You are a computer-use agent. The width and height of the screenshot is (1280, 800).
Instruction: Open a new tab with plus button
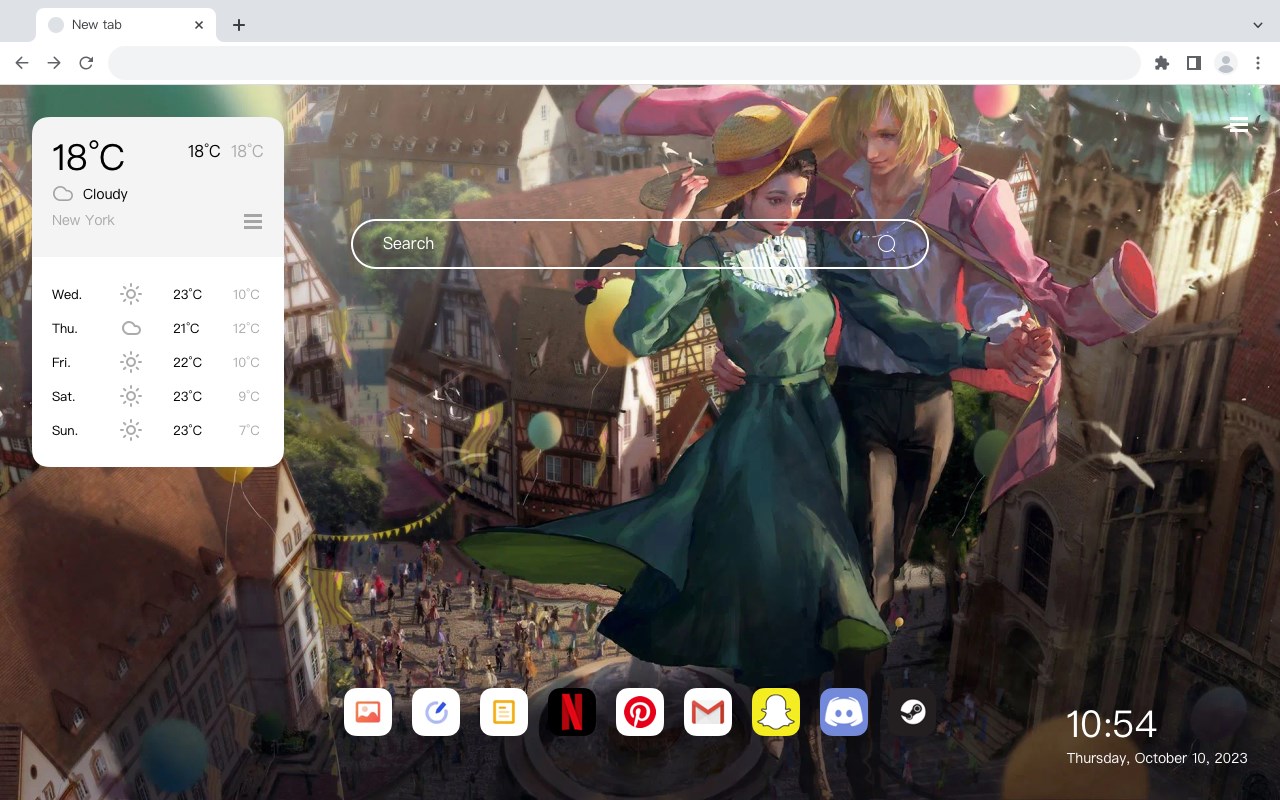tap(238, 25)
